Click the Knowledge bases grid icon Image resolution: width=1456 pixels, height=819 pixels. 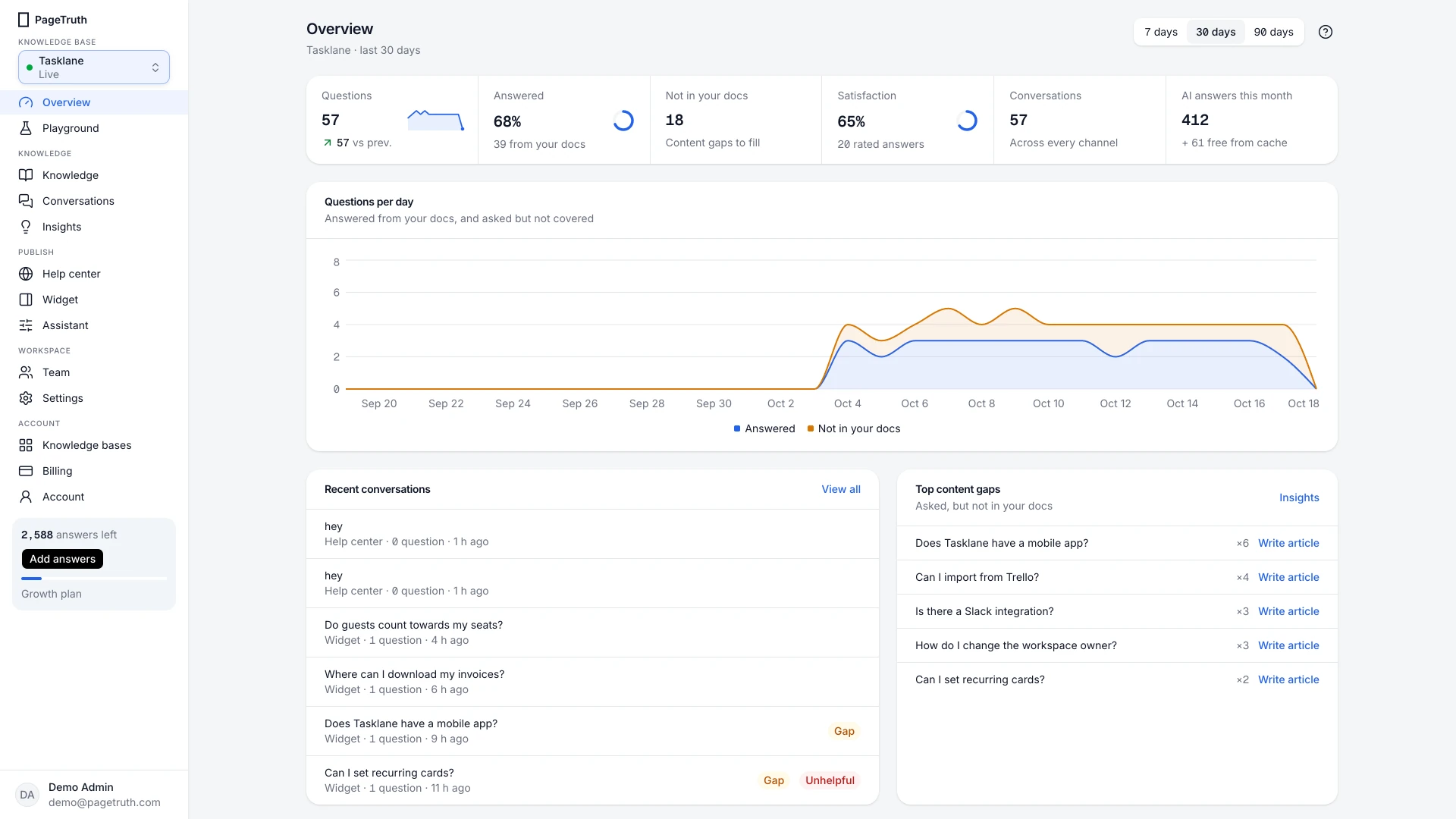tap(26, 445)
